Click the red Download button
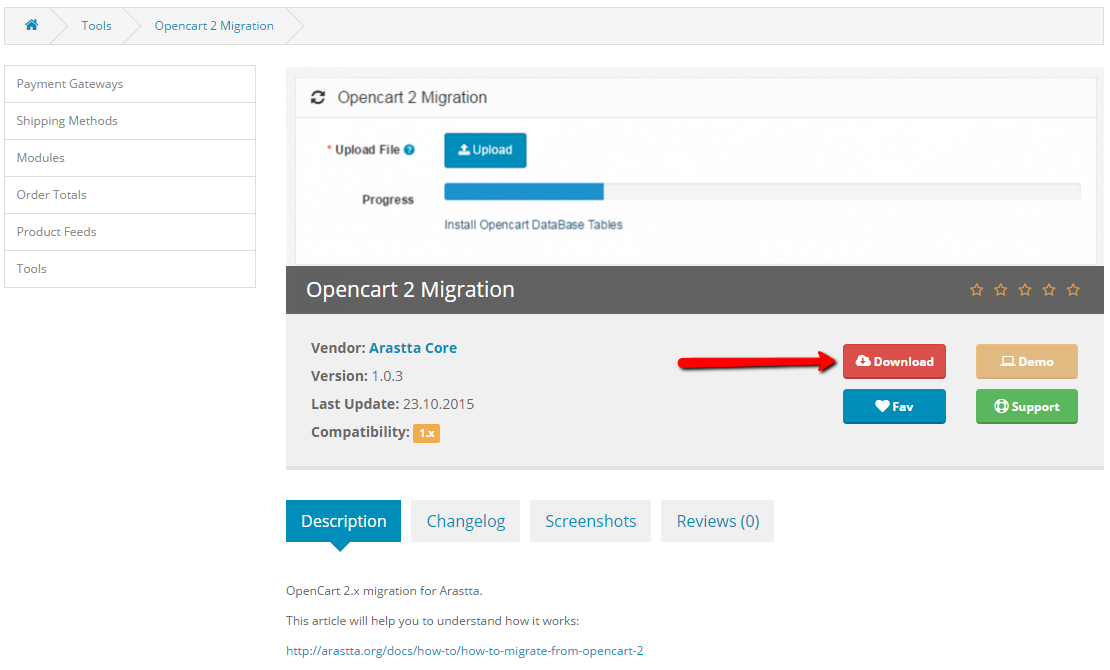Image resolution: width=1110 pixels, height=670 pixels. click(894, 362)
